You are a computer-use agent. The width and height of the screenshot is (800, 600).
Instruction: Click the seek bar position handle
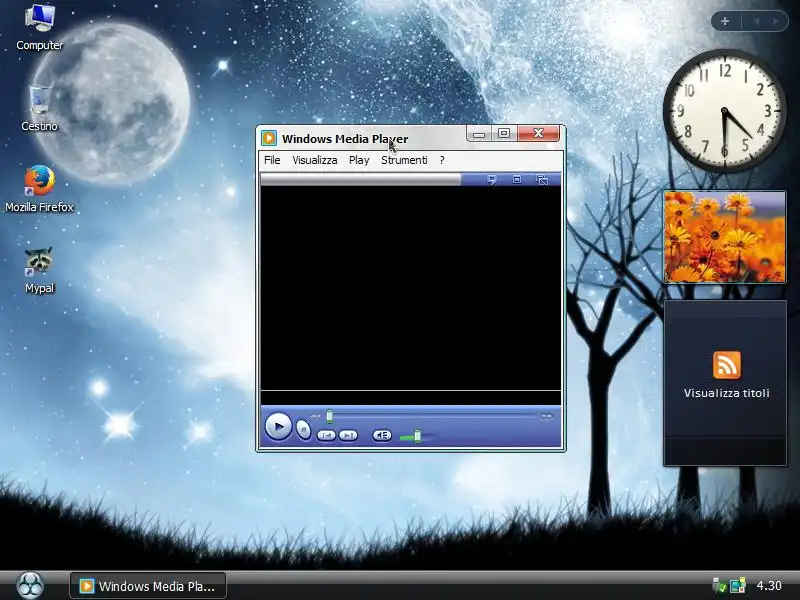point(330,416)
